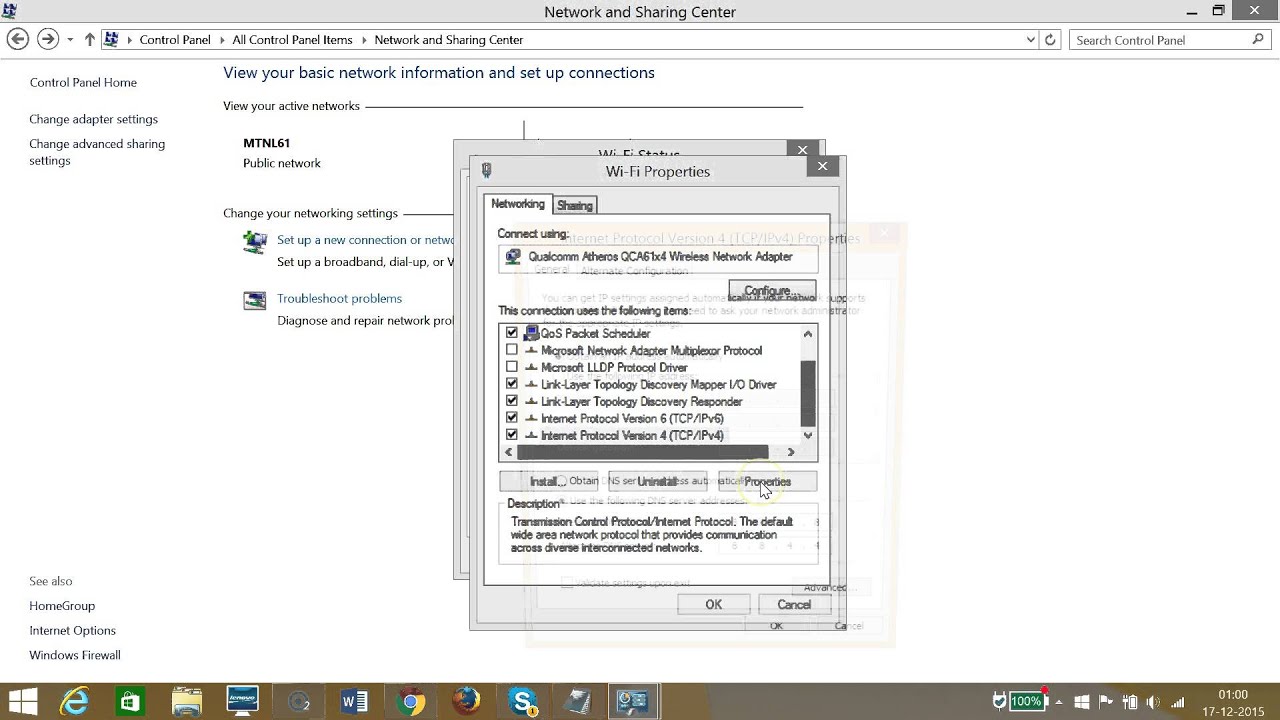Click the power plug battery tray icon
The height and width of the screenshot is (720, 1280).
click(1130, 702)
